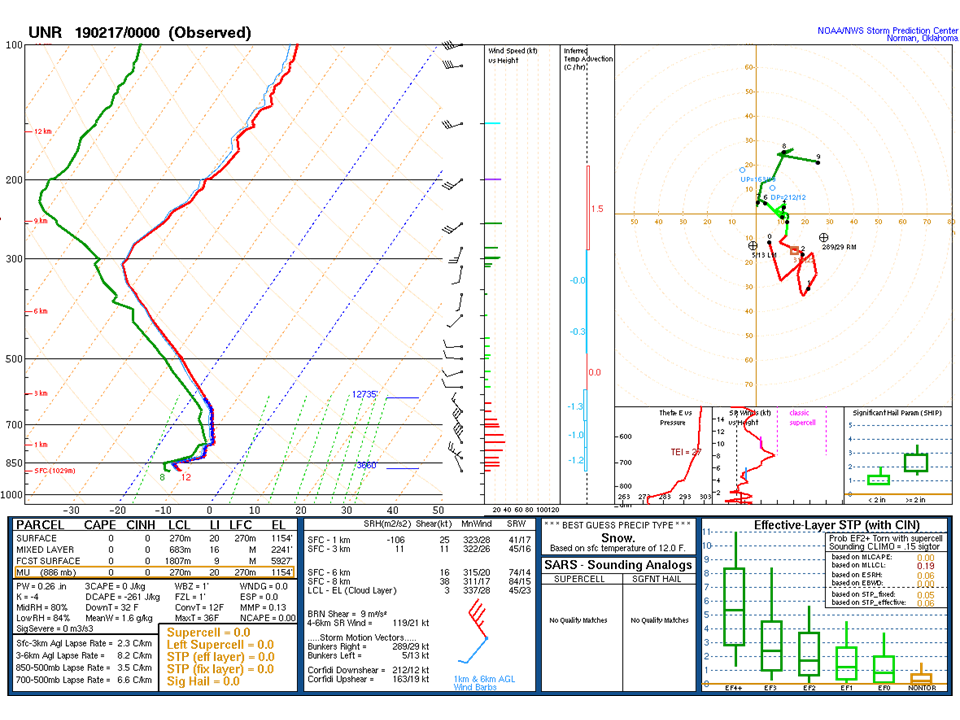
Task: Click the "SRH(m2/s2)" column header
Action: pyautogui.click(x=387, y=524)
